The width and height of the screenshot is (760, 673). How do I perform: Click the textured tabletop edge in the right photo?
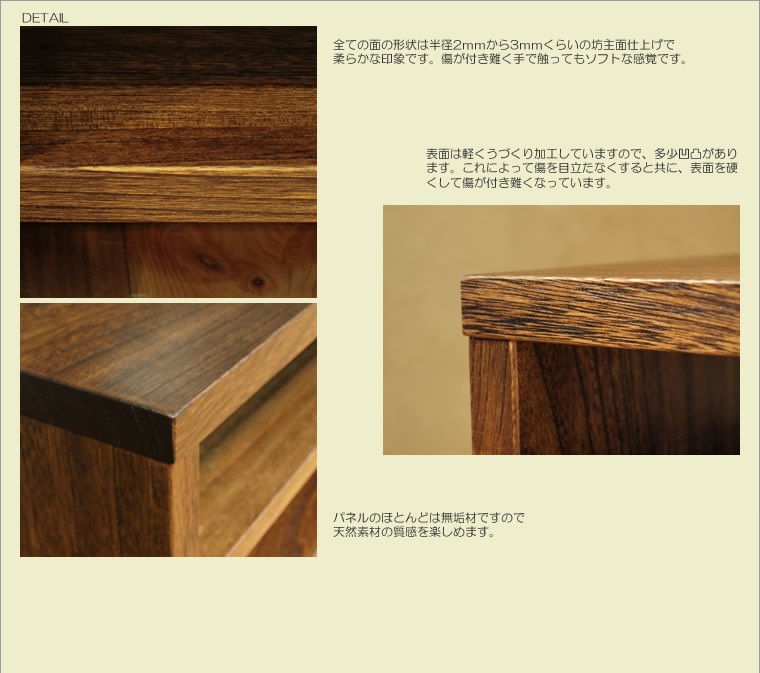[600, 312]
